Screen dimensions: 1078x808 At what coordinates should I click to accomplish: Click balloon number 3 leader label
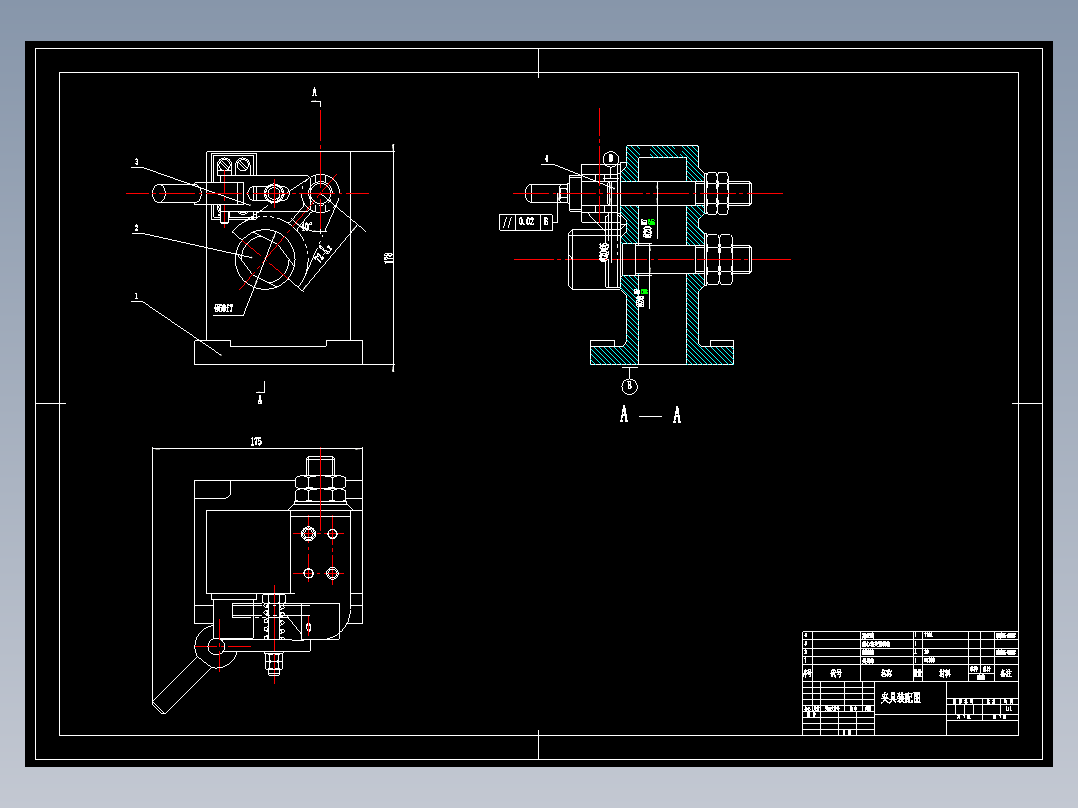tap(136, 162)
